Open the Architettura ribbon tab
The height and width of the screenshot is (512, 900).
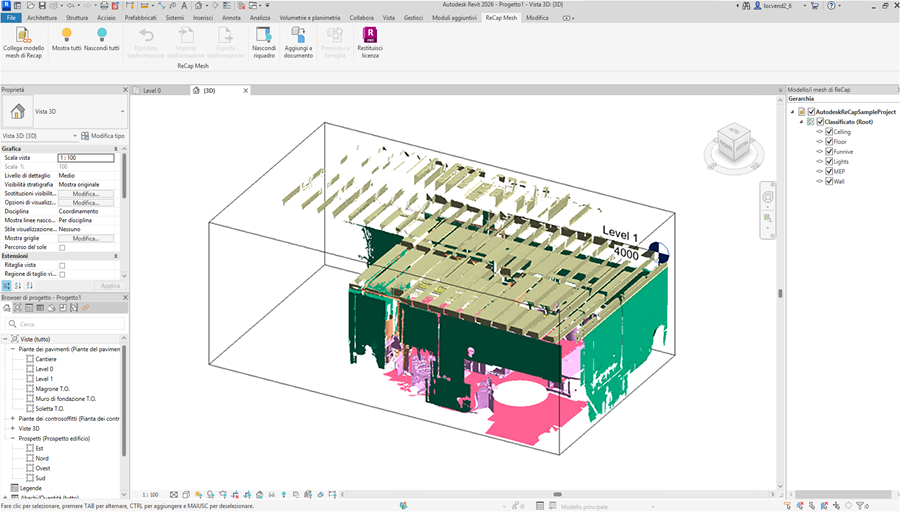[x=42, y=18]
